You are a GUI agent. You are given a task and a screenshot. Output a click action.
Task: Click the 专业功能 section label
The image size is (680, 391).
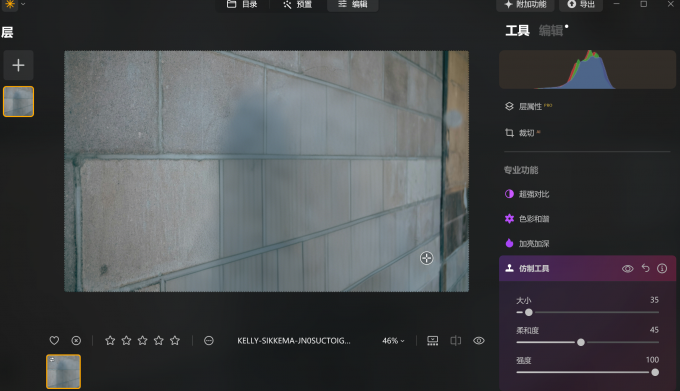pos(521,170)
